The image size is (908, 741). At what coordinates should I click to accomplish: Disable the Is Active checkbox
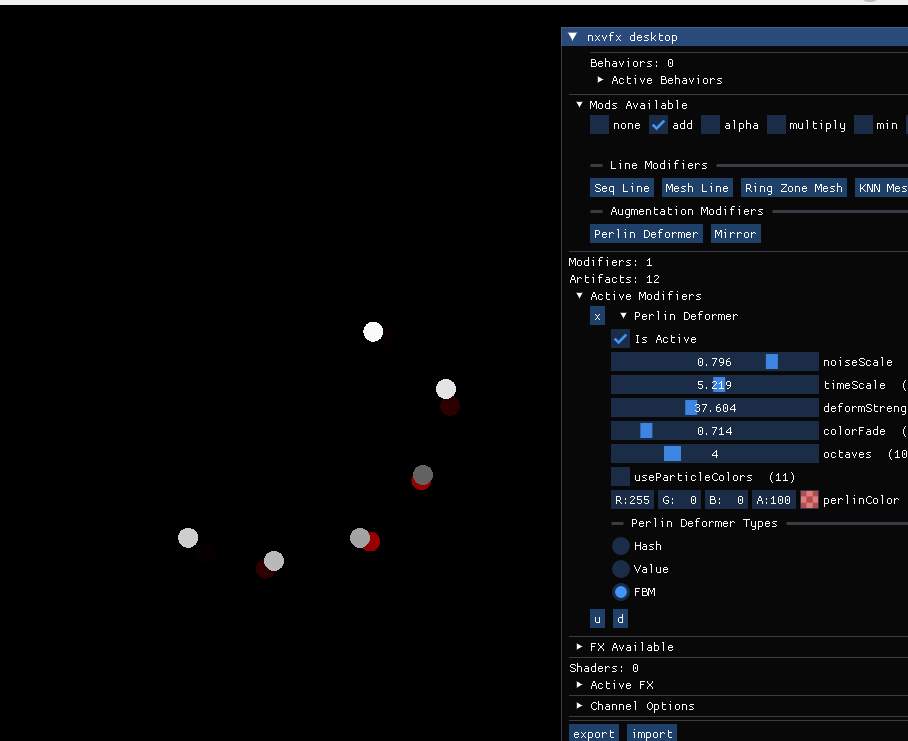[620, 338]
